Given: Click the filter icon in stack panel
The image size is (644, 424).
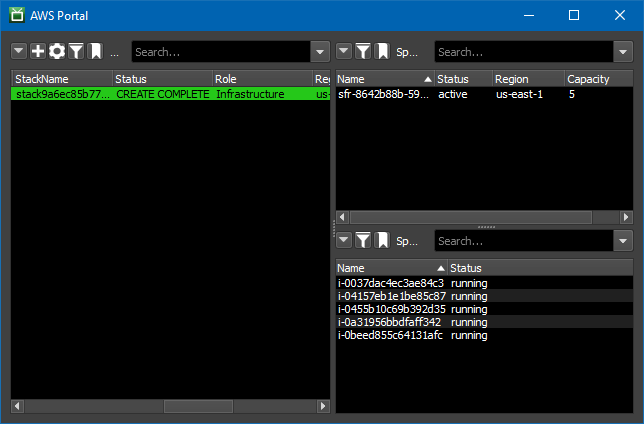Looking at the screenshot, I should [x=76, y=51].
